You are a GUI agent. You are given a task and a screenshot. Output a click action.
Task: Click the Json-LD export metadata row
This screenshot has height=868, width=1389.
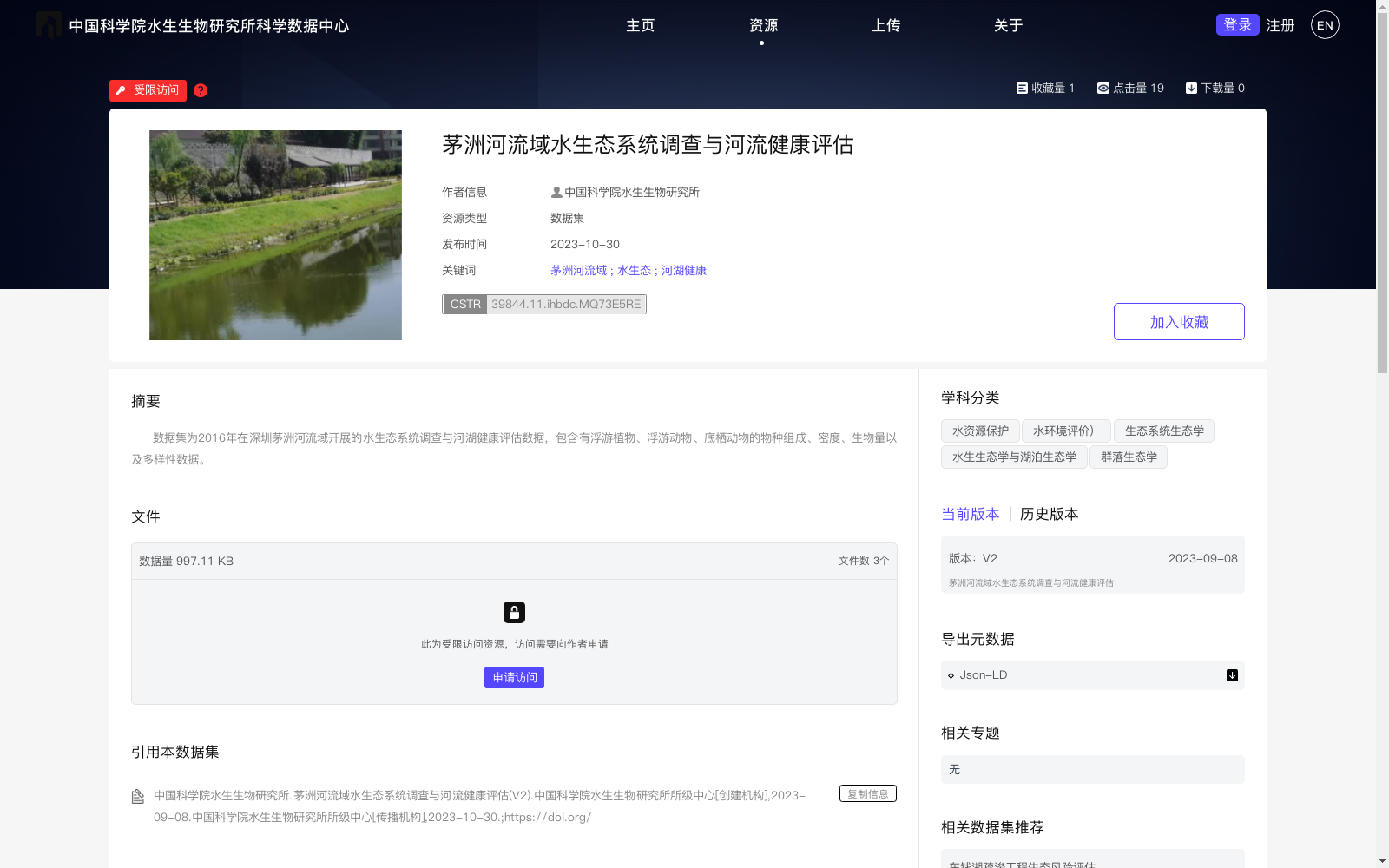tap(1093, 675)
